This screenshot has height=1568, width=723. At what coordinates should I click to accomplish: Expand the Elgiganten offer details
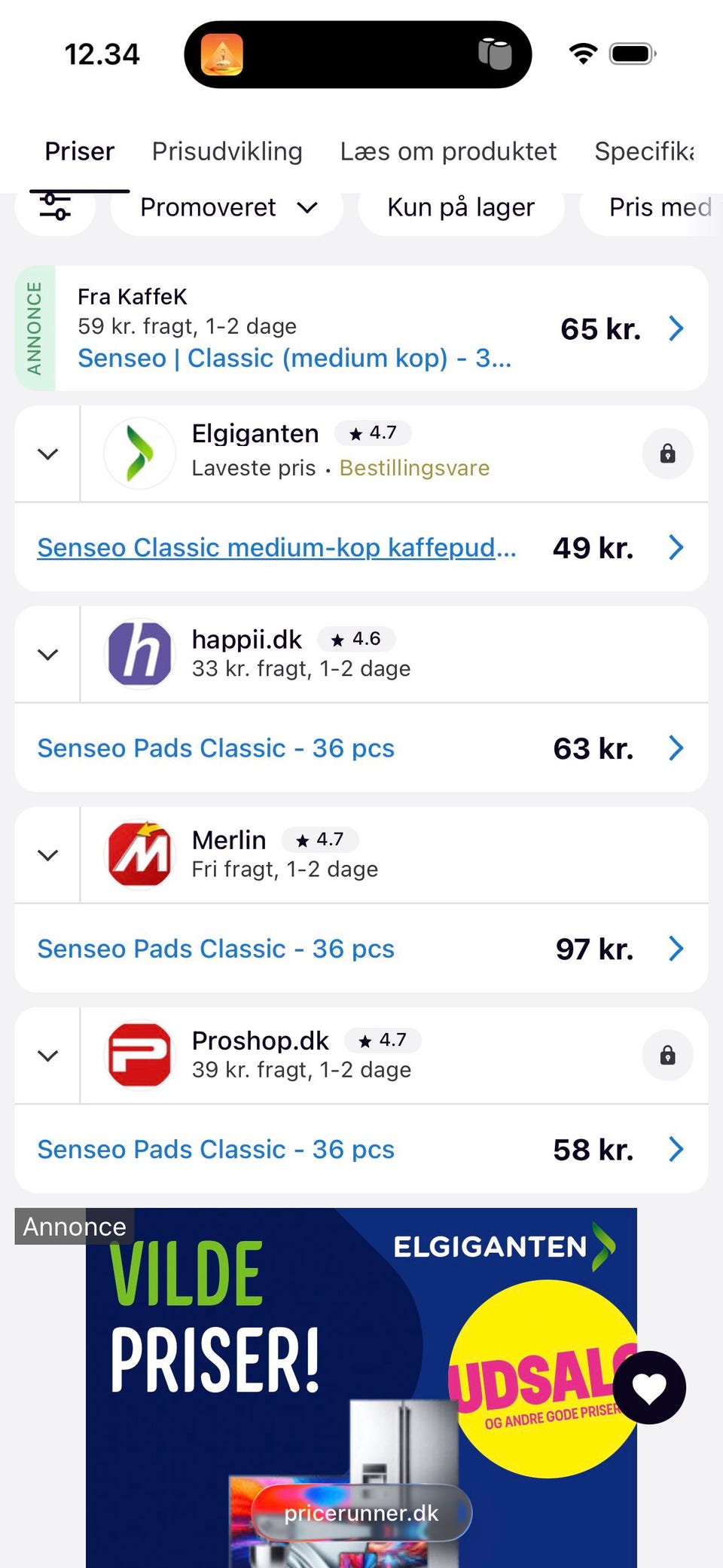tap(48, 454)
